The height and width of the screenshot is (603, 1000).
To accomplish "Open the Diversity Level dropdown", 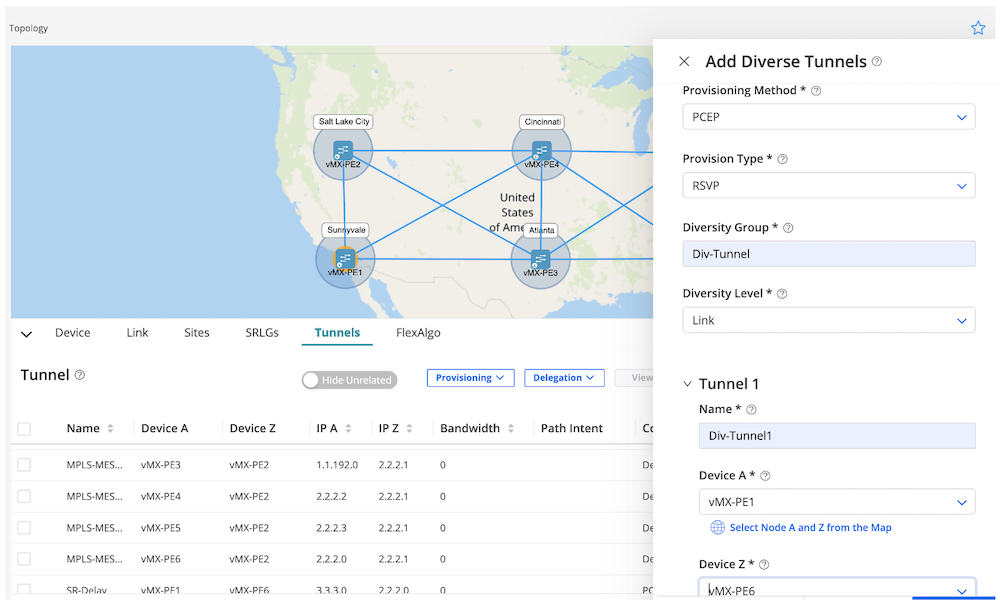I will (x=828, y=320).
